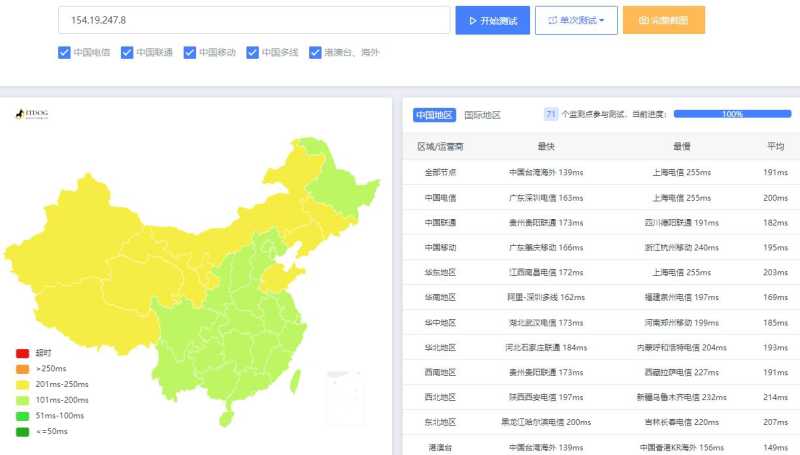Click the 福建泉州电信 197ms cell
The image size is (800, 455).
click(x=682, y=297)
